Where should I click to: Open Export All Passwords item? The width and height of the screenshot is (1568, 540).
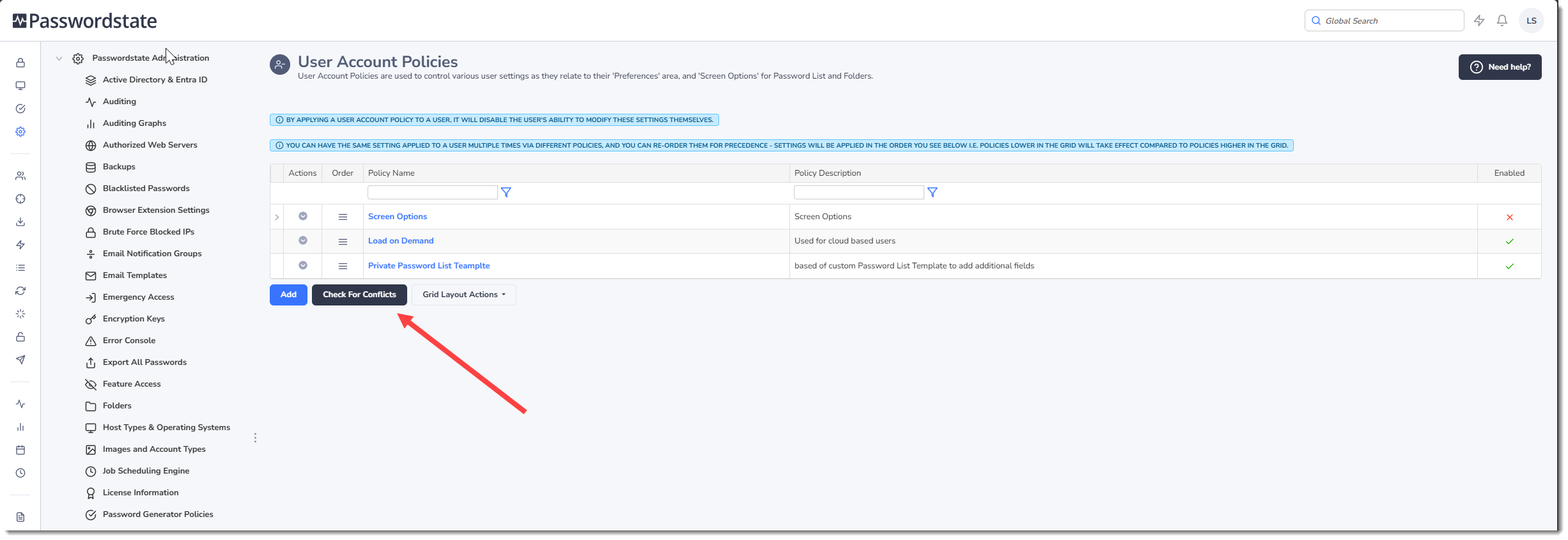pyautogui.click(x=144, y=362)
